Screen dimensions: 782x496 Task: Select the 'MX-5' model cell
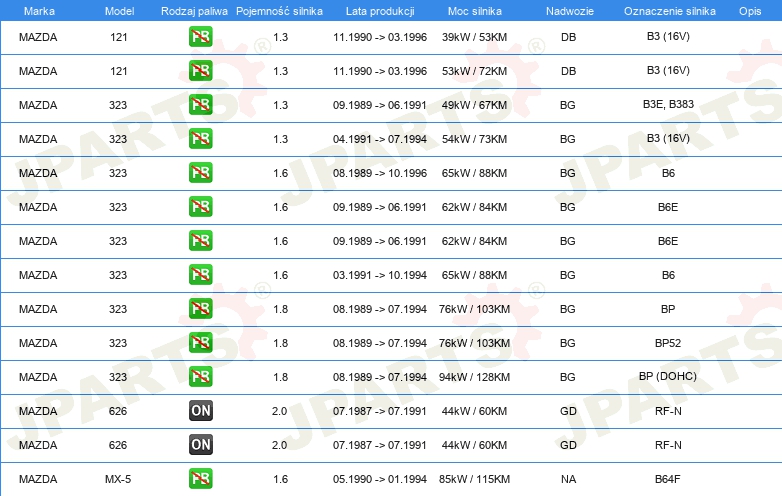pos(118,479)
